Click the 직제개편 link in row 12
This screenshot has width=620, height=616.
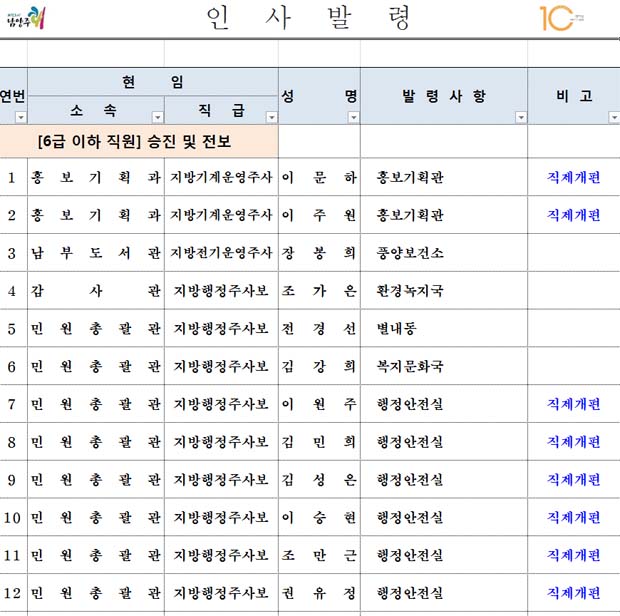coord(573,593)
